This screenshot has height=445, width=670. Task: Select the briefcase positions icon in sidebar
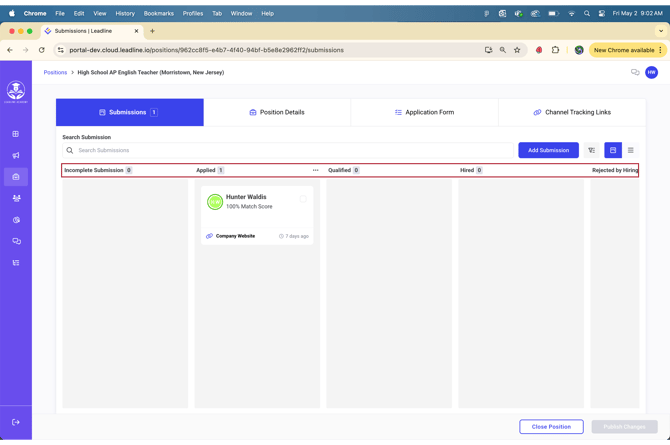tap(16, 177)
